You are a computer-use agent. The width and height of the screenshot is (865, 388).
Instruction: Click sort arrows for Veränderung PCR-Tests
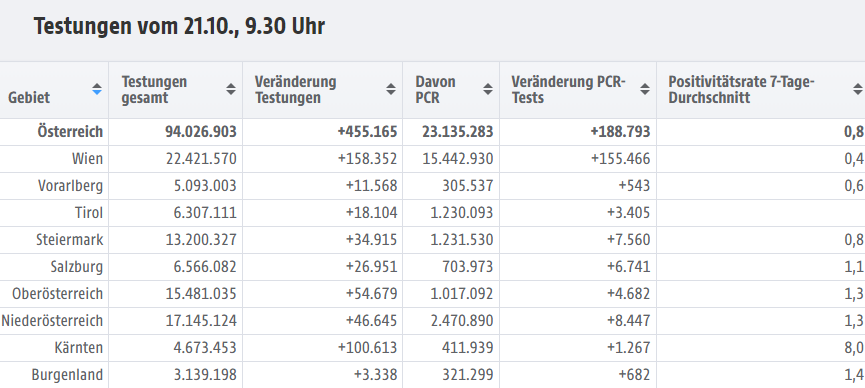pyautogui.click(x=644, y=89)
